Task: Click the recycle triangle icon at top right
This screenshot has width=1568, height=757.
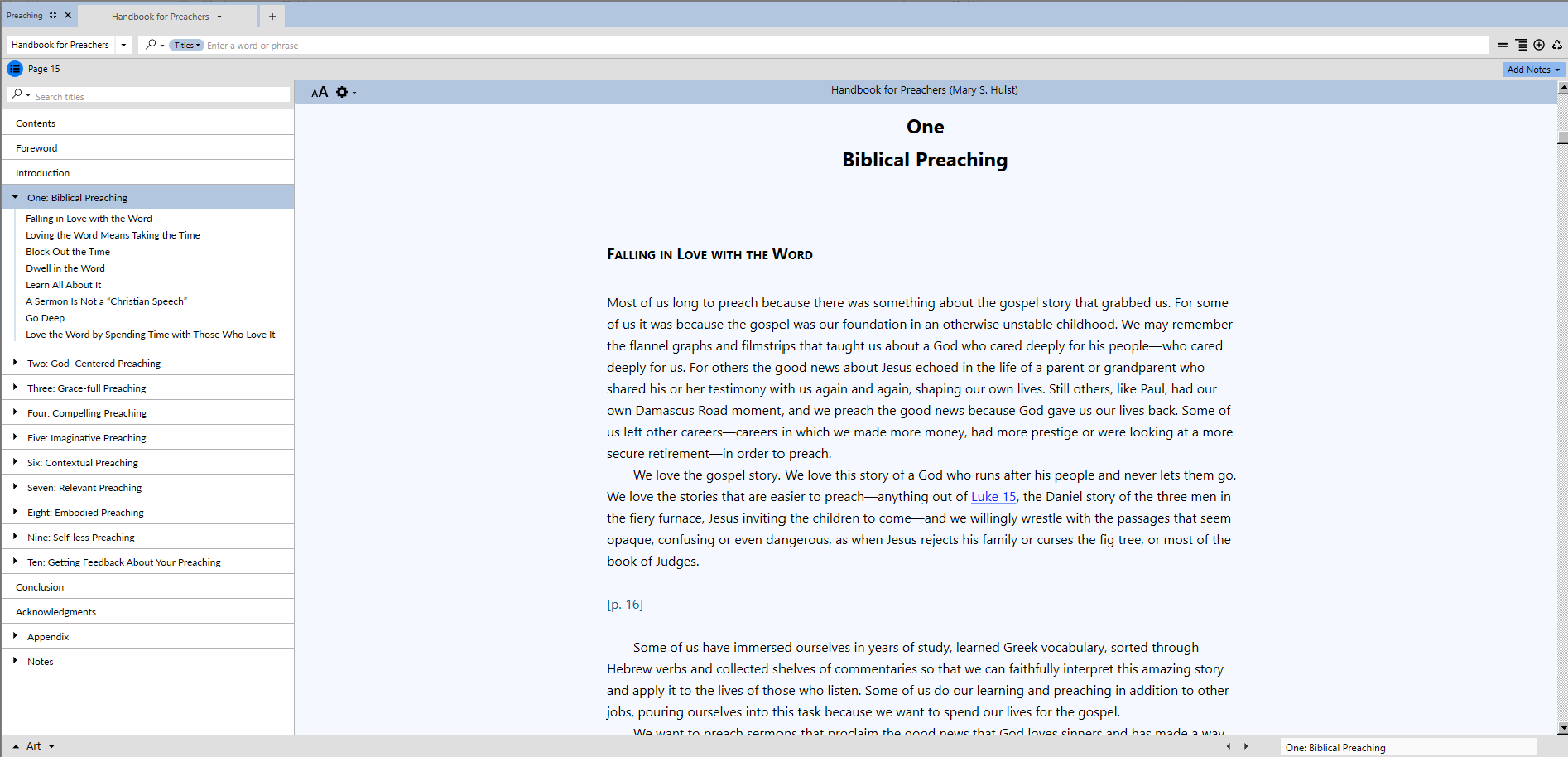Action: coord(1557,45)
